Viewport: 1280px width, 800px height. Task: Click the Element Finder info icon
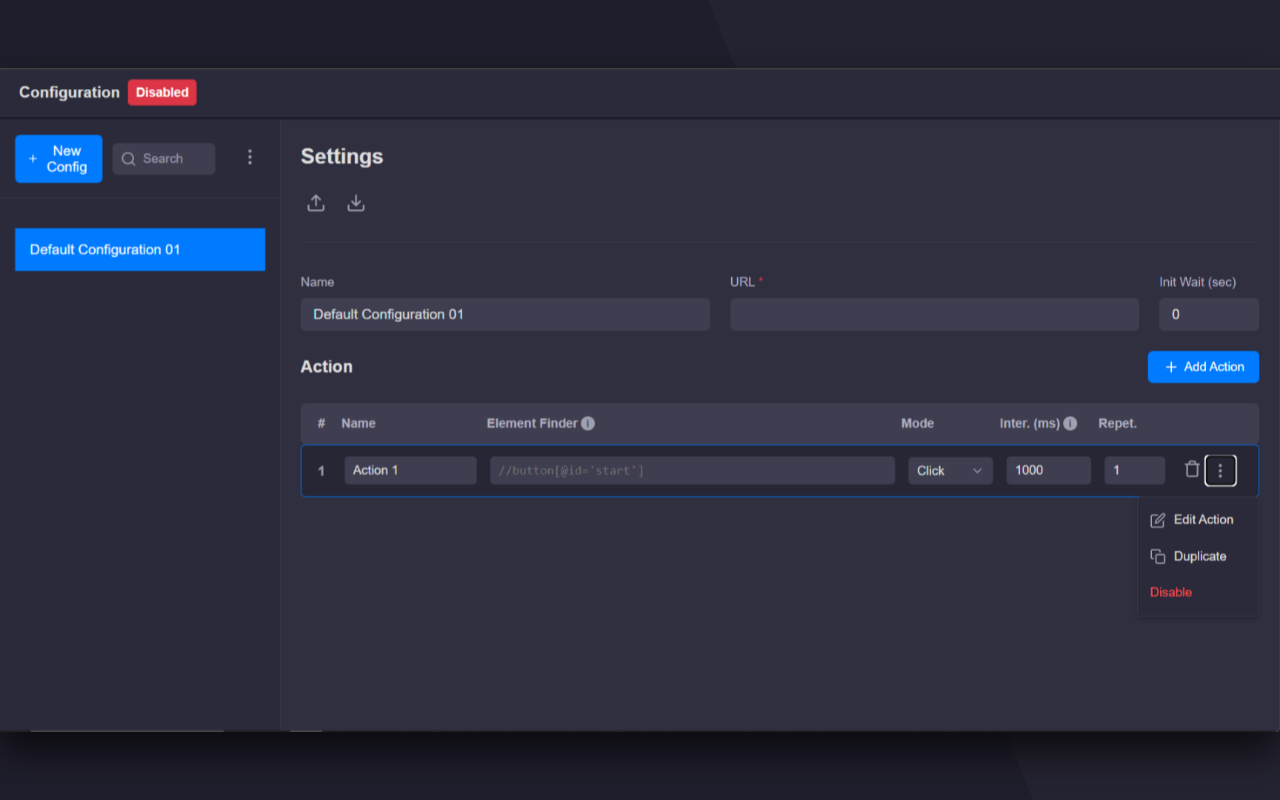(x=588, y=423)
